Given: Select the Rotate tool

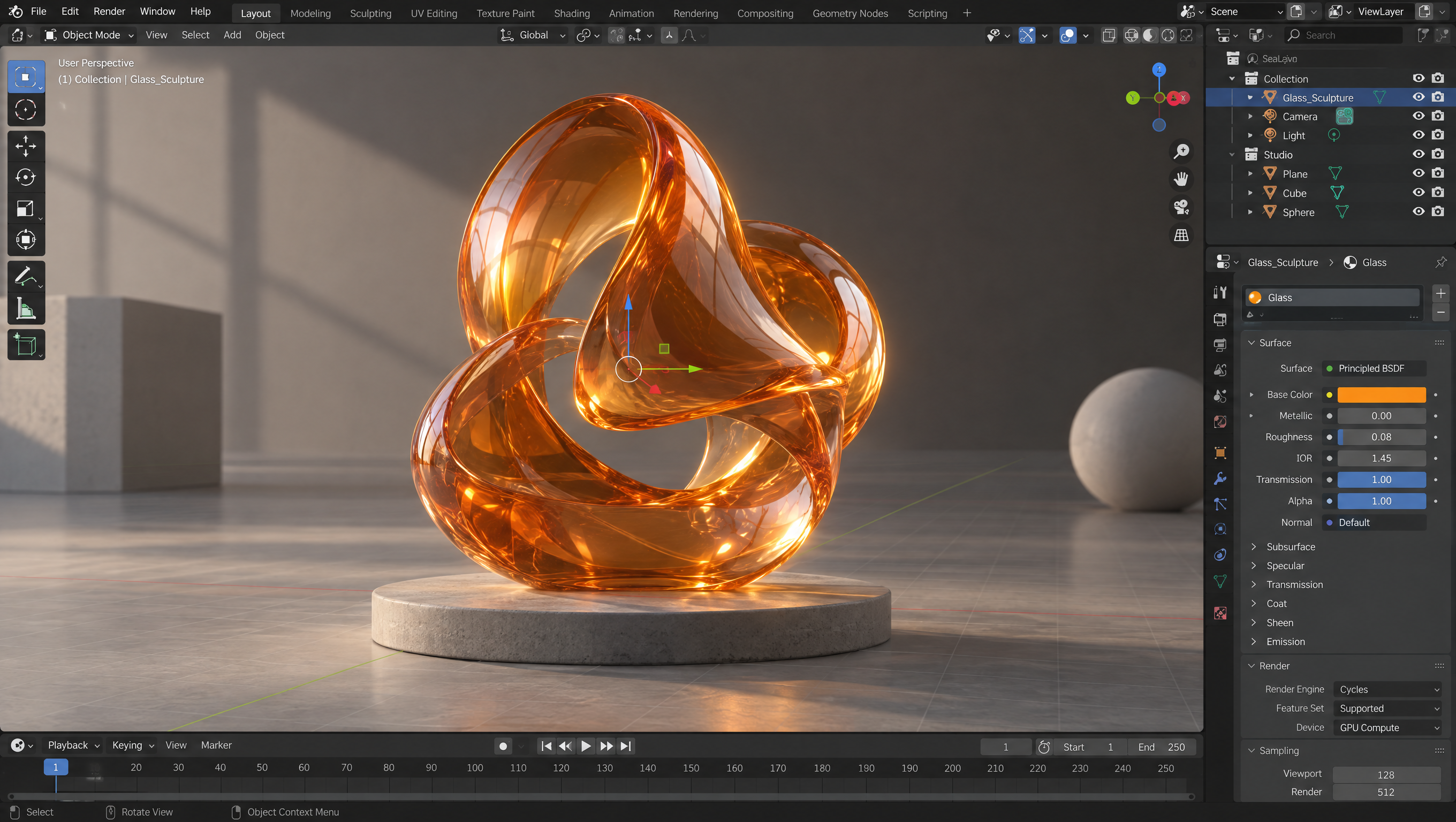Looking at the screenshot, I should click(26, 177).
